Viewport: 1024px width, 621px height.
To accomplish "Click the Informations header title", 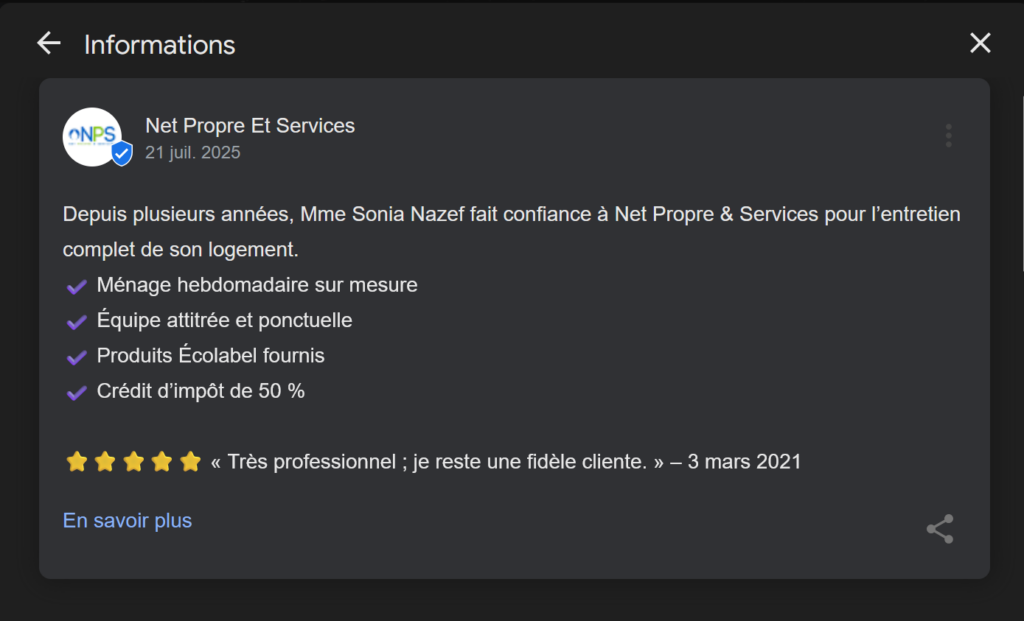I will pyautogui.click(x=159, y=45).
